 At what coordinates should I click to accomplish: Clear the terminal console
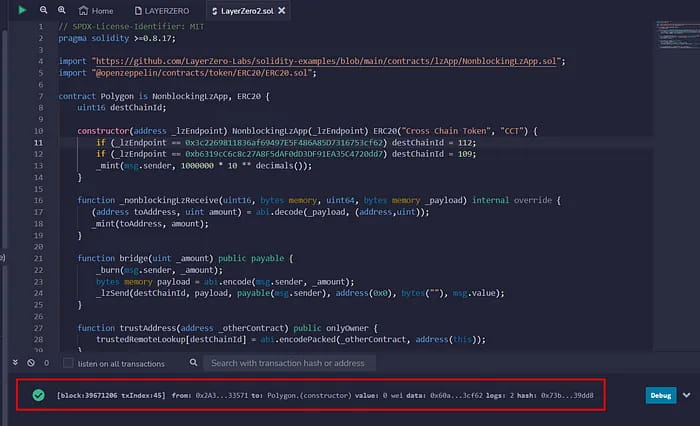pyautogui.click(x=31, y=363)
